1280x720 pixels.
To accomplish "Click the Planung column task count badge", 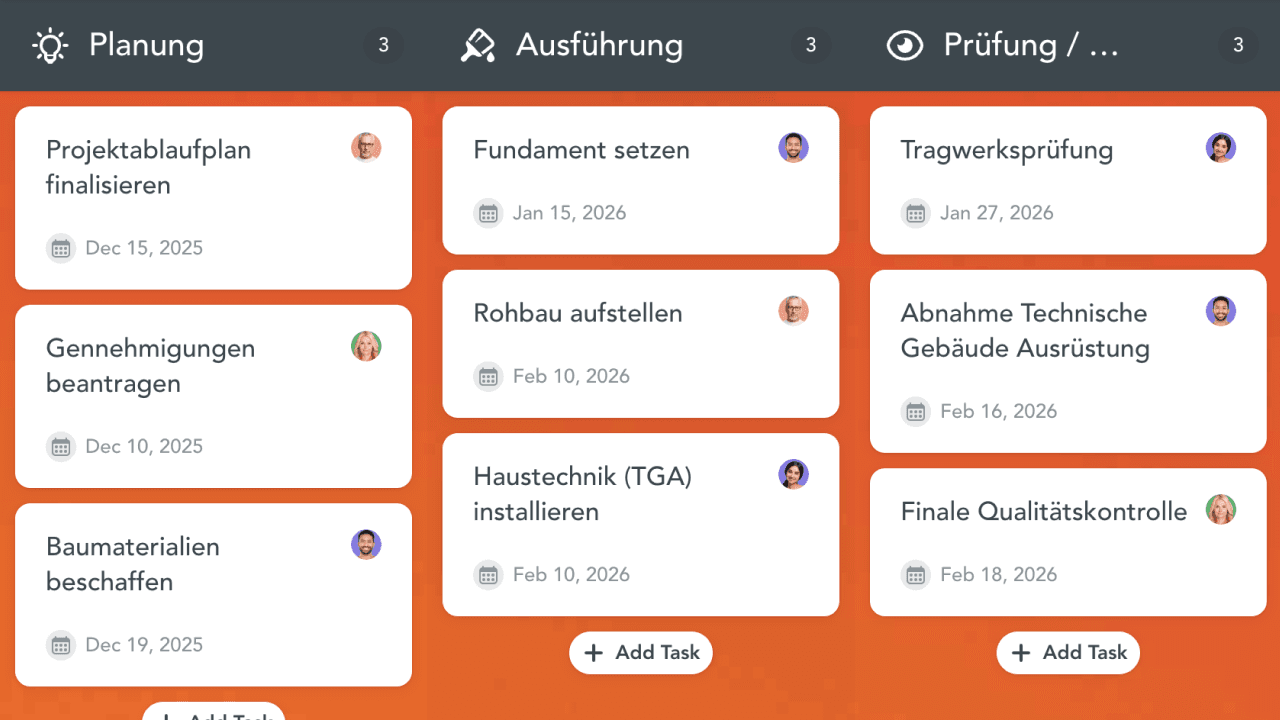I will pos(383,45).
